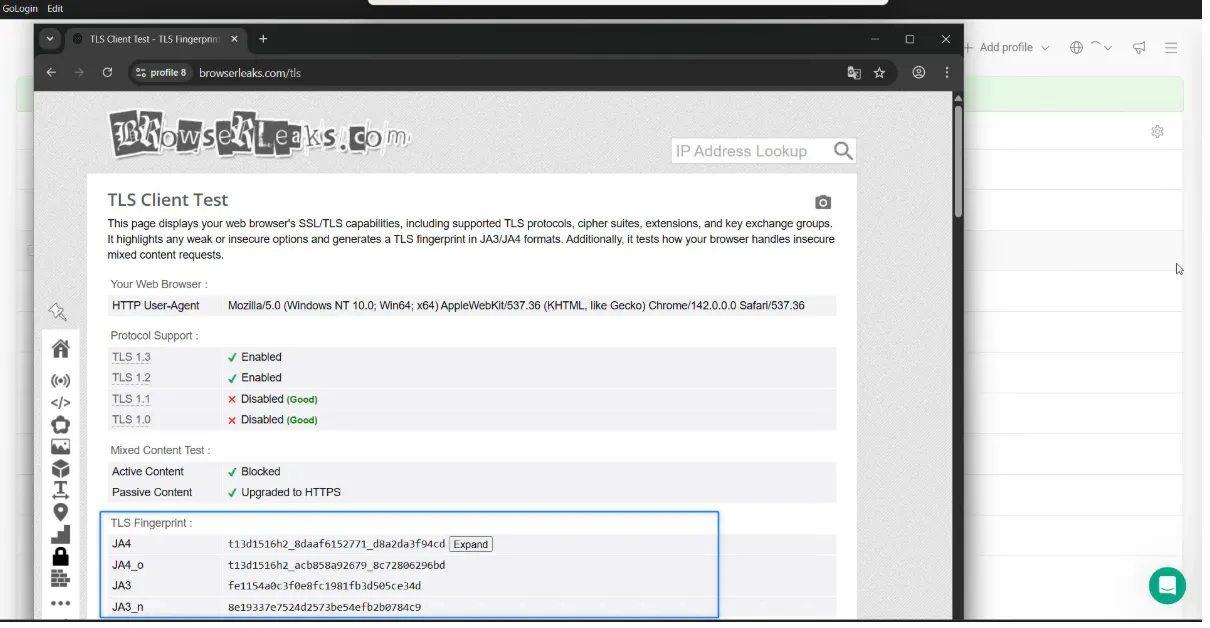
Task: Click the TLS 1.2 link
Action: pos(131,378)
